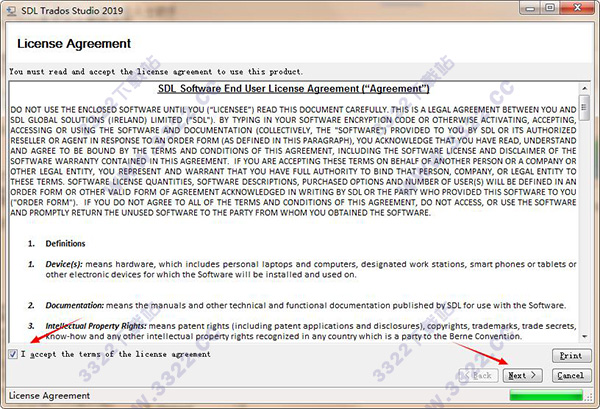Click the Definitions section heading
This screenshot has height=409, width=600.
pyautogui.click(x=65, y=244)
